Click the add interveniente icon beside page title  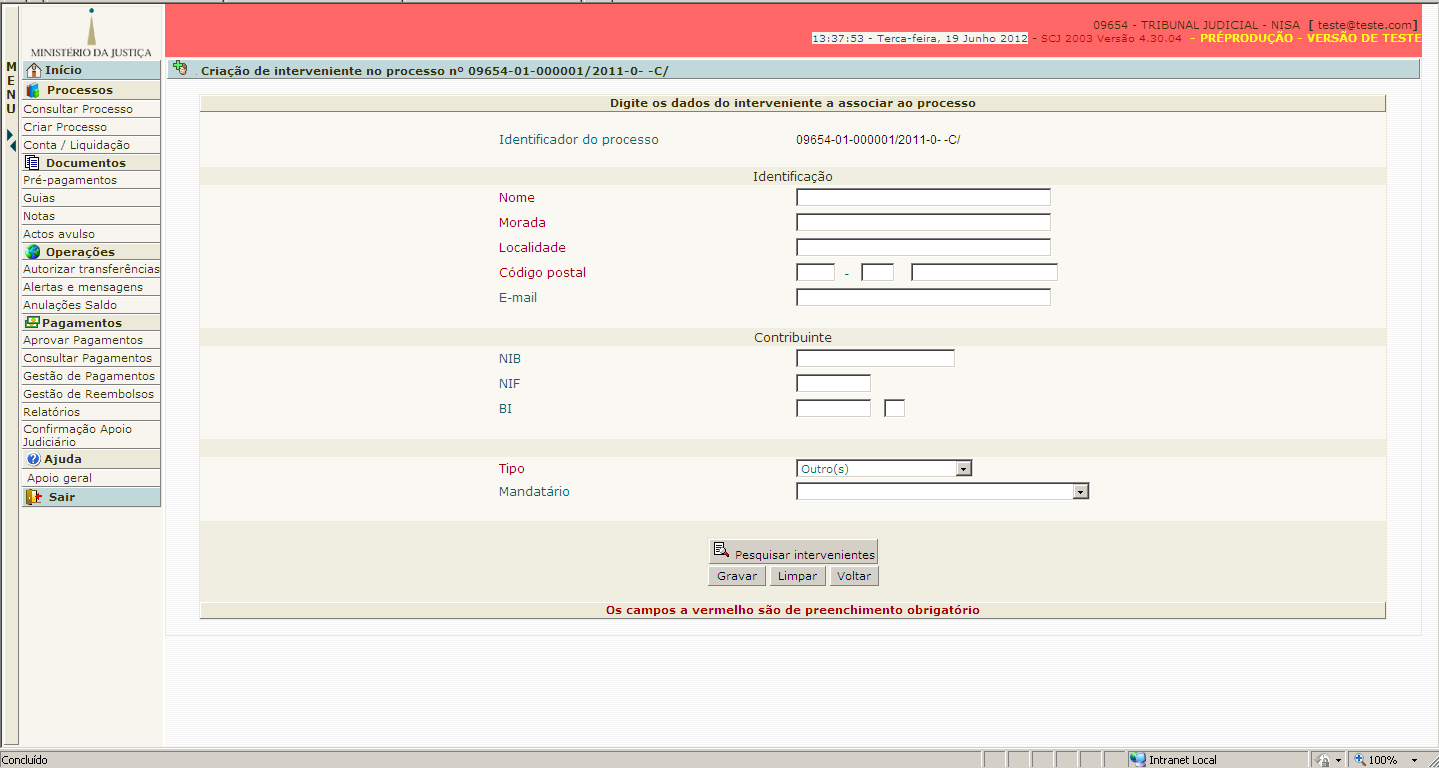180,69
